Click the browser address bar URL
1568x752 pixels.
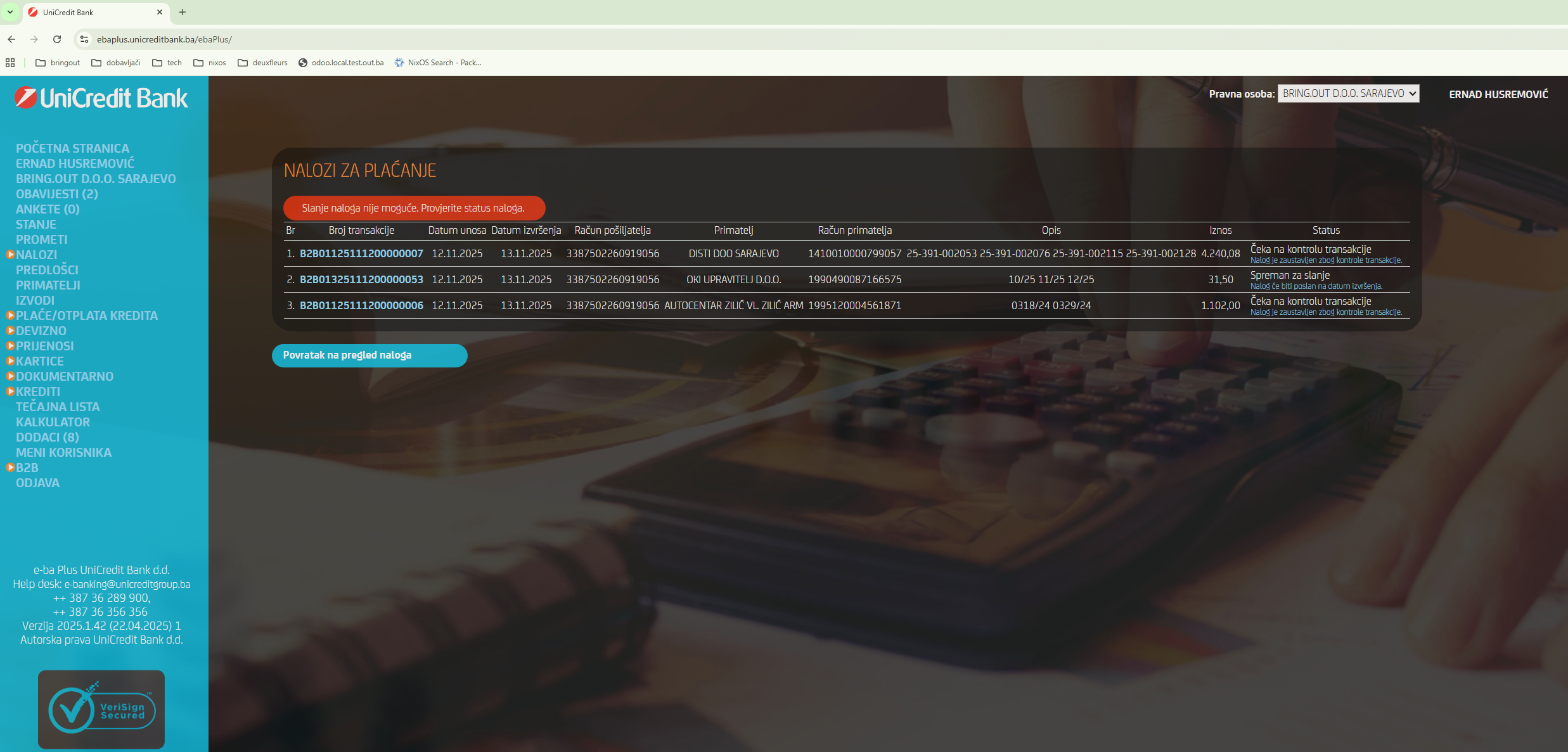click(165, 39)
